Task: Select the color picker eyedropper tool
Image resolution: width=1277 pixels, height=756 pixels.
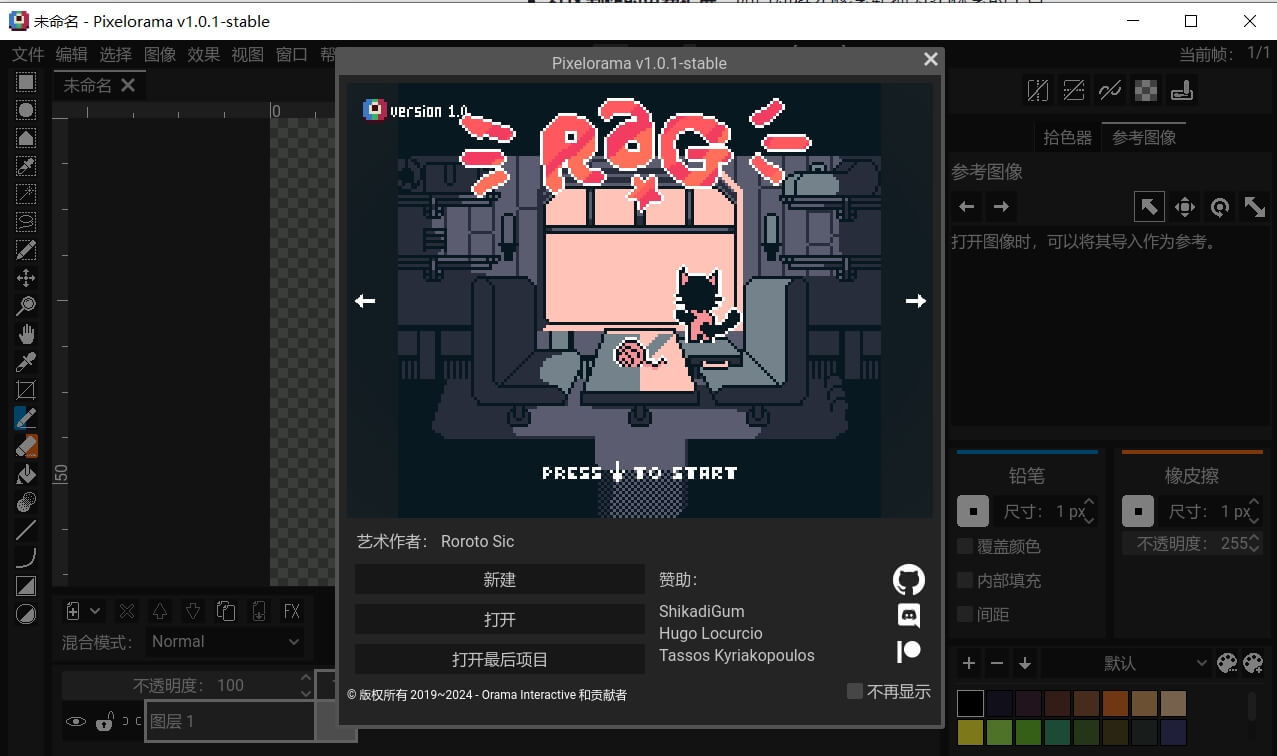Action: [x=26, y=362]
